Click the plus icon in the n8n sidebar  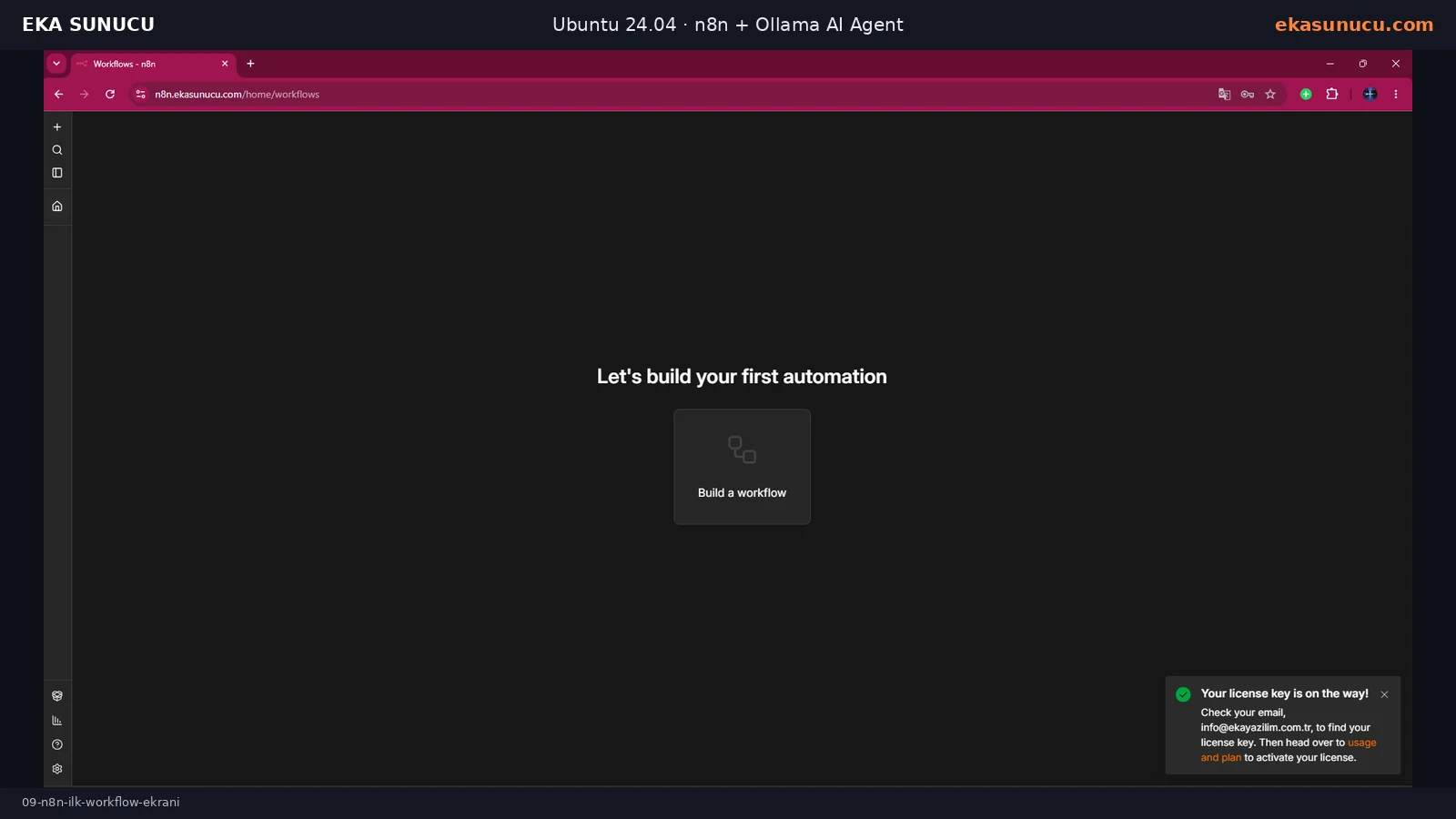[57, 127]
